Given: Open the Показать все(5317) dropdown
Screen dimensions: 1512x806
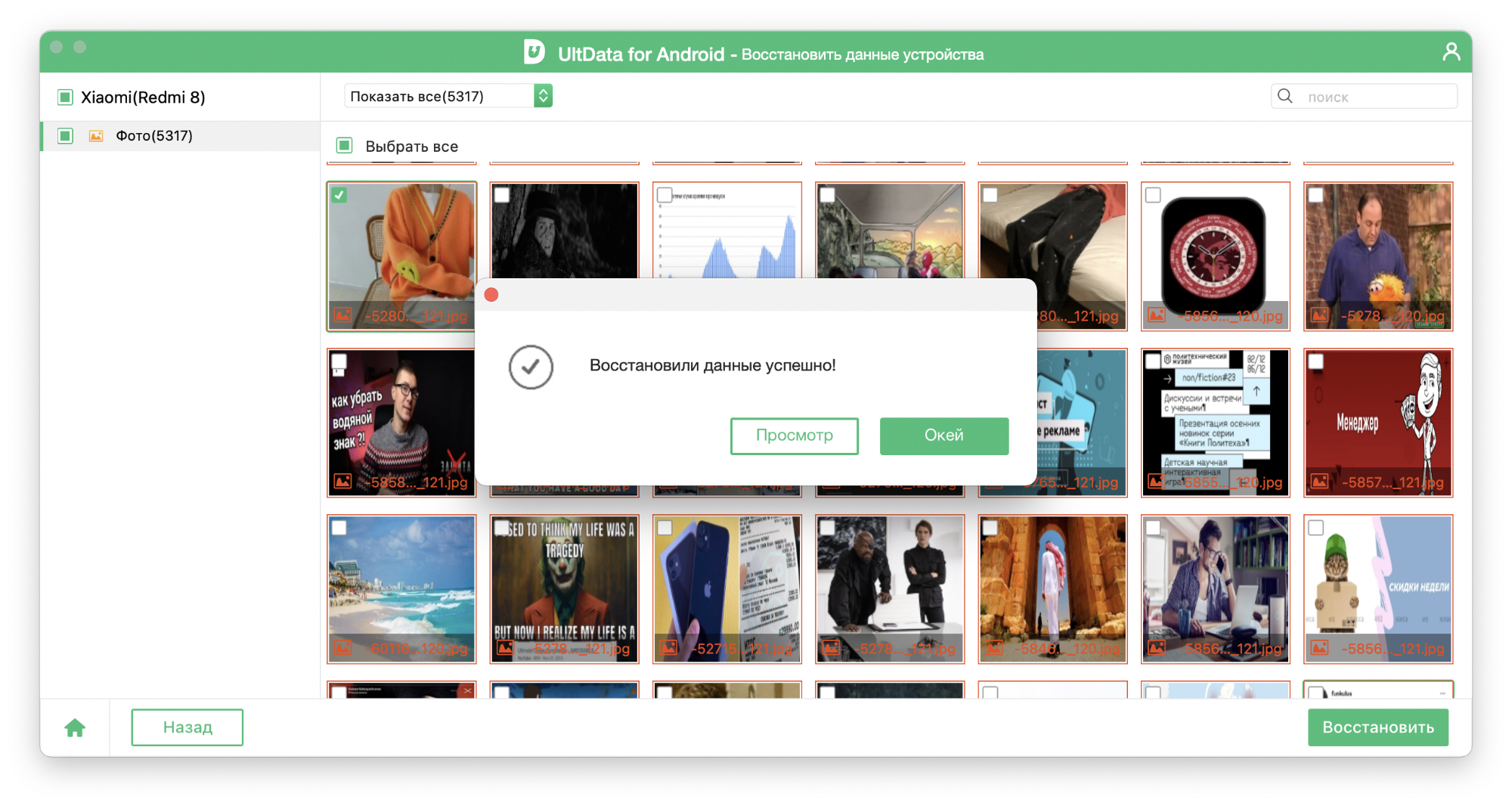Looking at the screenshot, I should [448, 96].
